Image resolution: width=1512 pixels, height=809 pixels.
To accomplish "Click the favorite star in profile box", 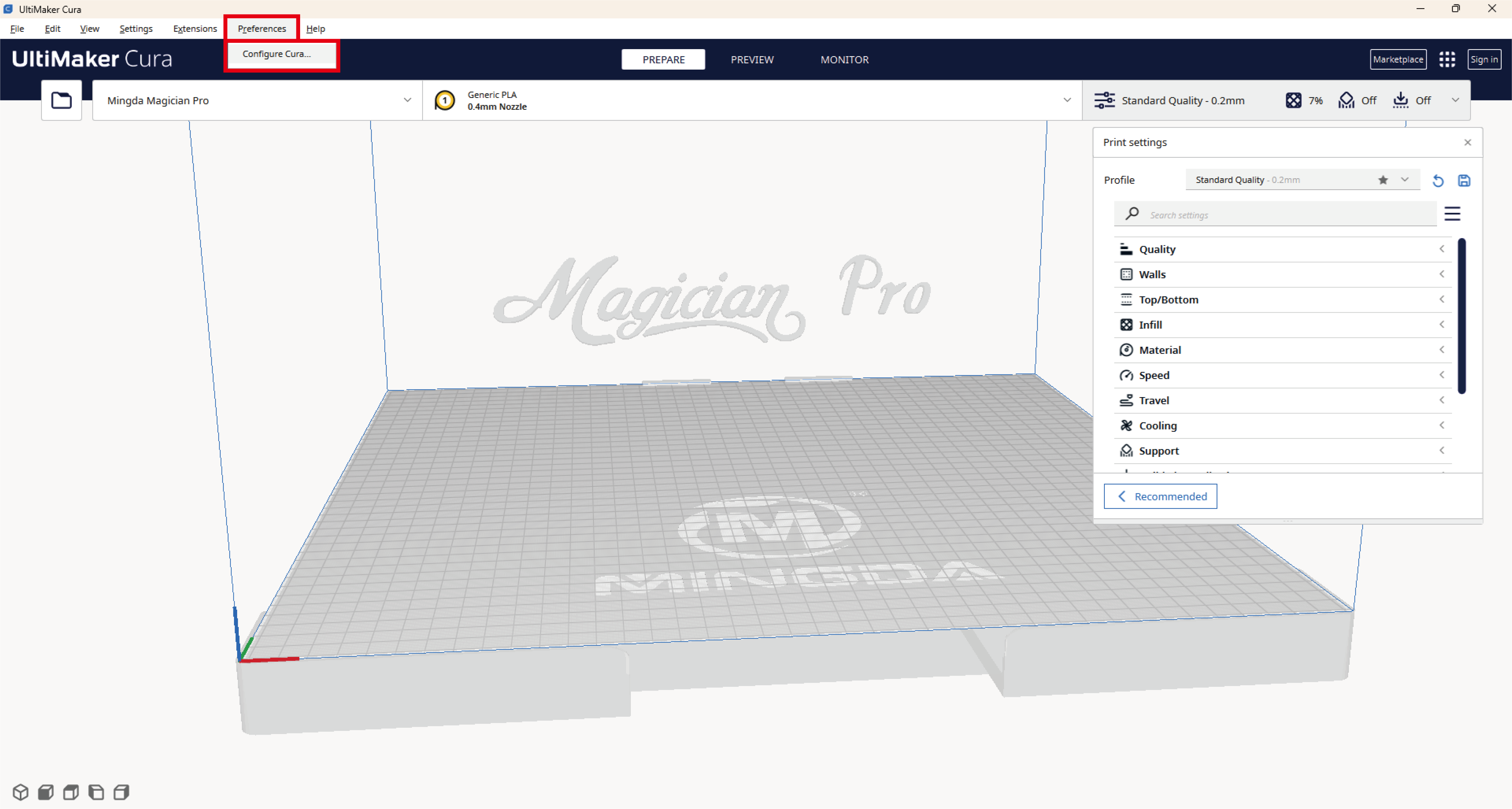I will click(1383, 179).
